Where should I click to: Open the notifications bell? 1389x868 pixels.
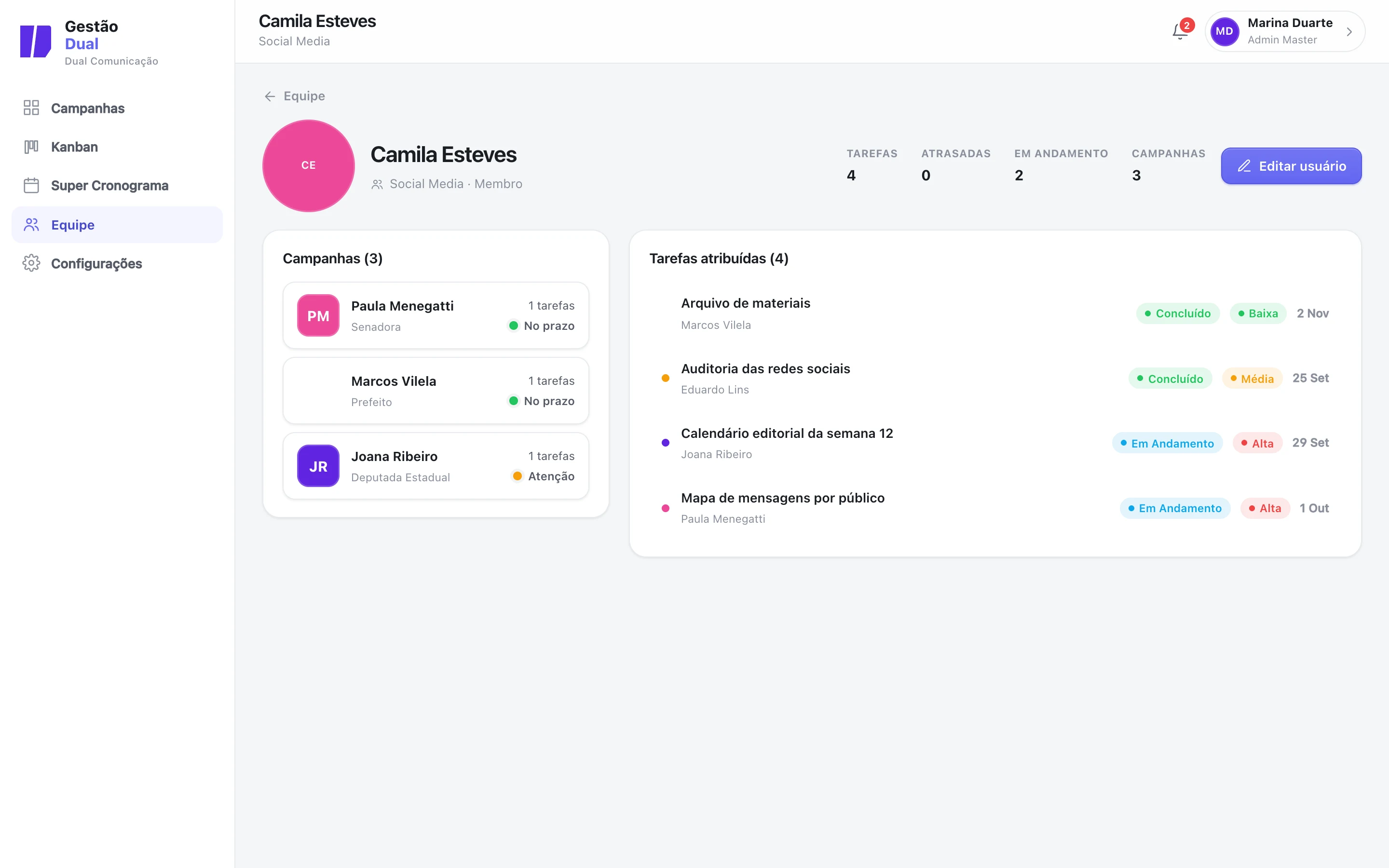[1180, 31]
